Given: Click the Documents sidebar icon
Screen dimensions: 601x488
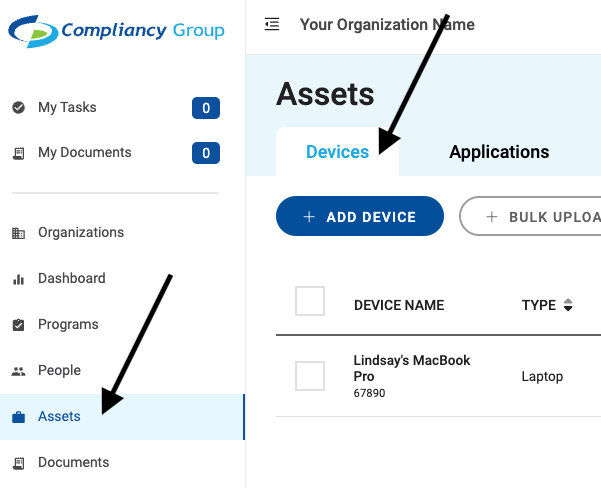Looking at the screenshot, I should click(x=18, y=463).
